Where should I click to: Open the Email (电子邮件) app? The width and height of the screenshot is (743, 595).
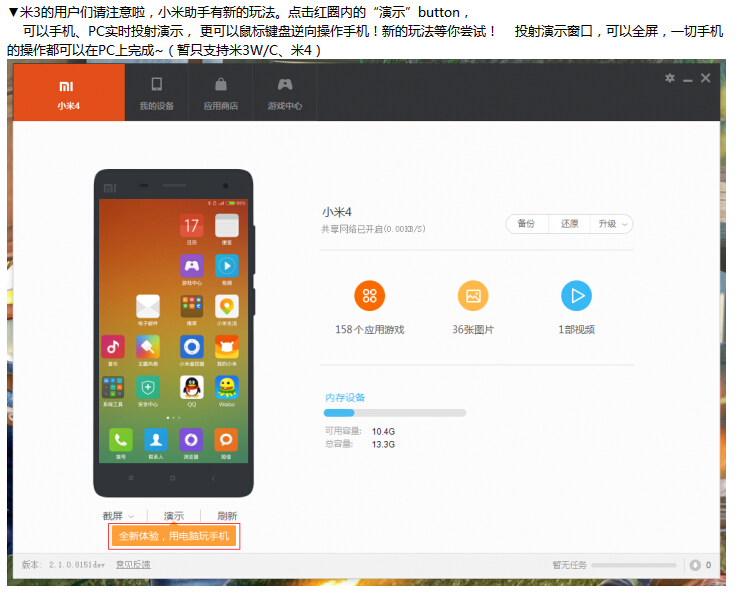pyautogui.click(x=148, y=306)
